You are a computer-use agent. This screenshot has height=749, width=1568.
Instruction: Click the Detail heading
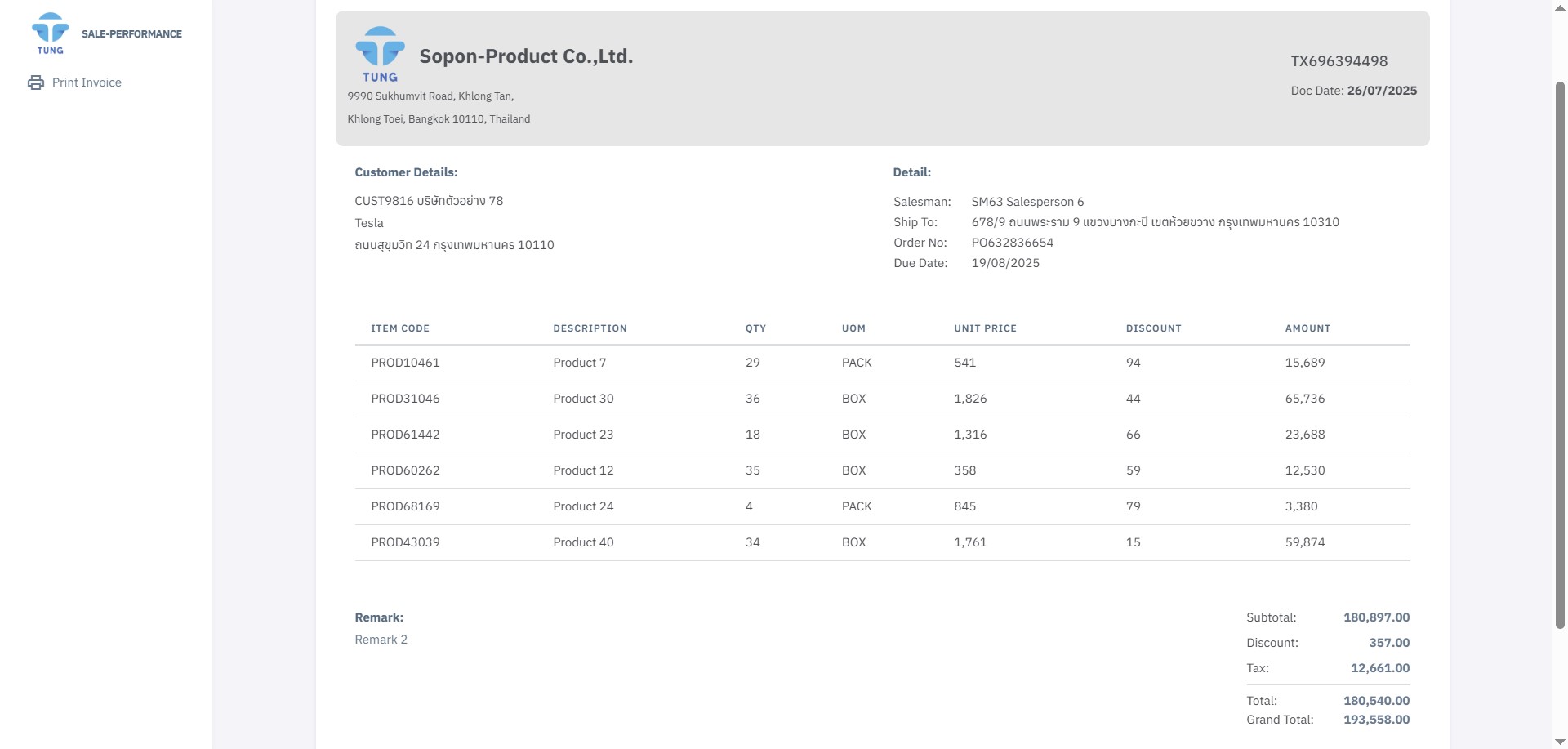912,172
